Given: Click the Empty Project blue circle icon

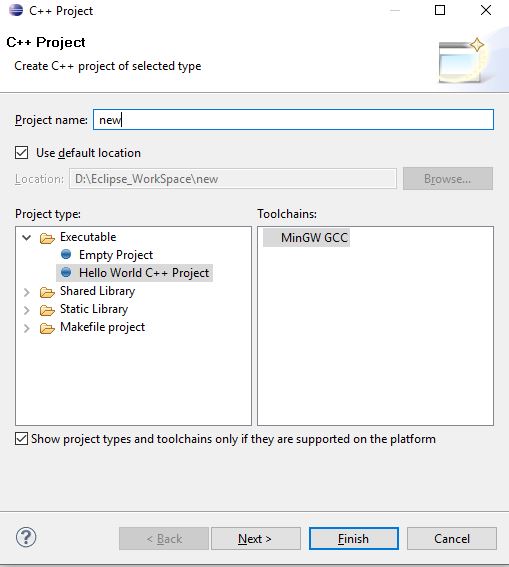Looking at the screenshot, I should (x=66, y=255).
